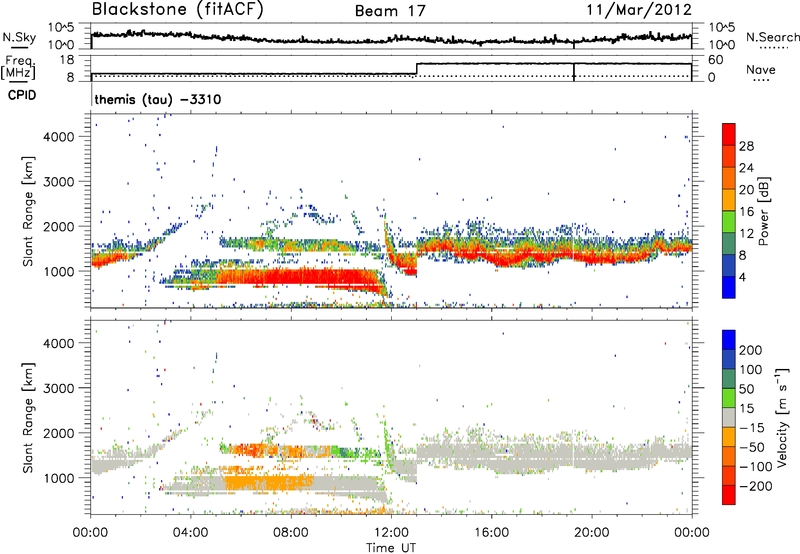Click the '08:00' time tick label
Image resolution: width=800 pixels, height=554 pixels.
[291, 533]
